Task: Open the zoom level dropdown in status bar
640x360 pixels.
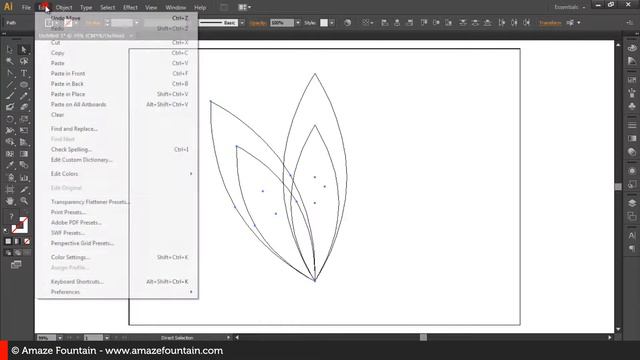Action: point(60,338)
